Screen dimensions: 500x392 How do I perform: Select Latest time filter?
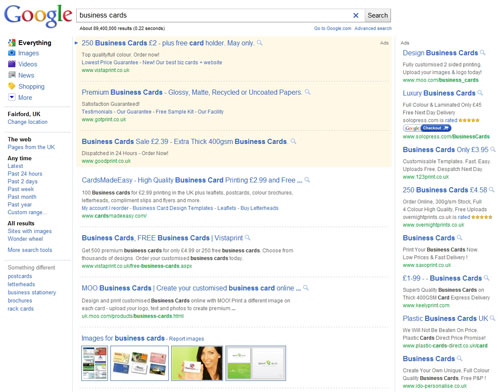pyautogui.click(x=15, y=166)
